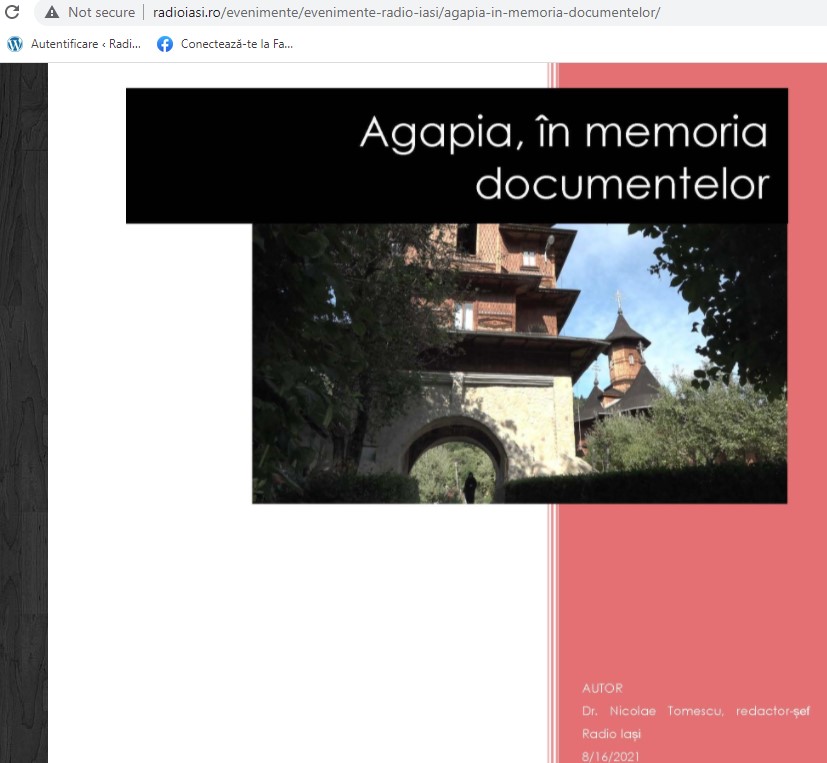
Task: Click the title Agapia, în memoria documentelor
Action: 564,157
